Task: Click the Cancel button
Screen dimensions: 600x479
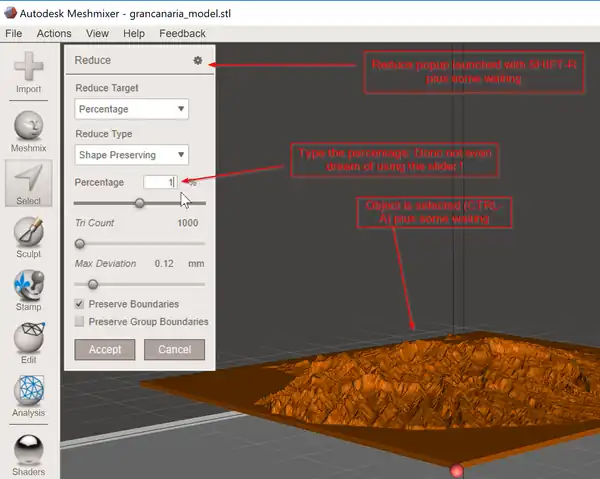Action: 174,350
